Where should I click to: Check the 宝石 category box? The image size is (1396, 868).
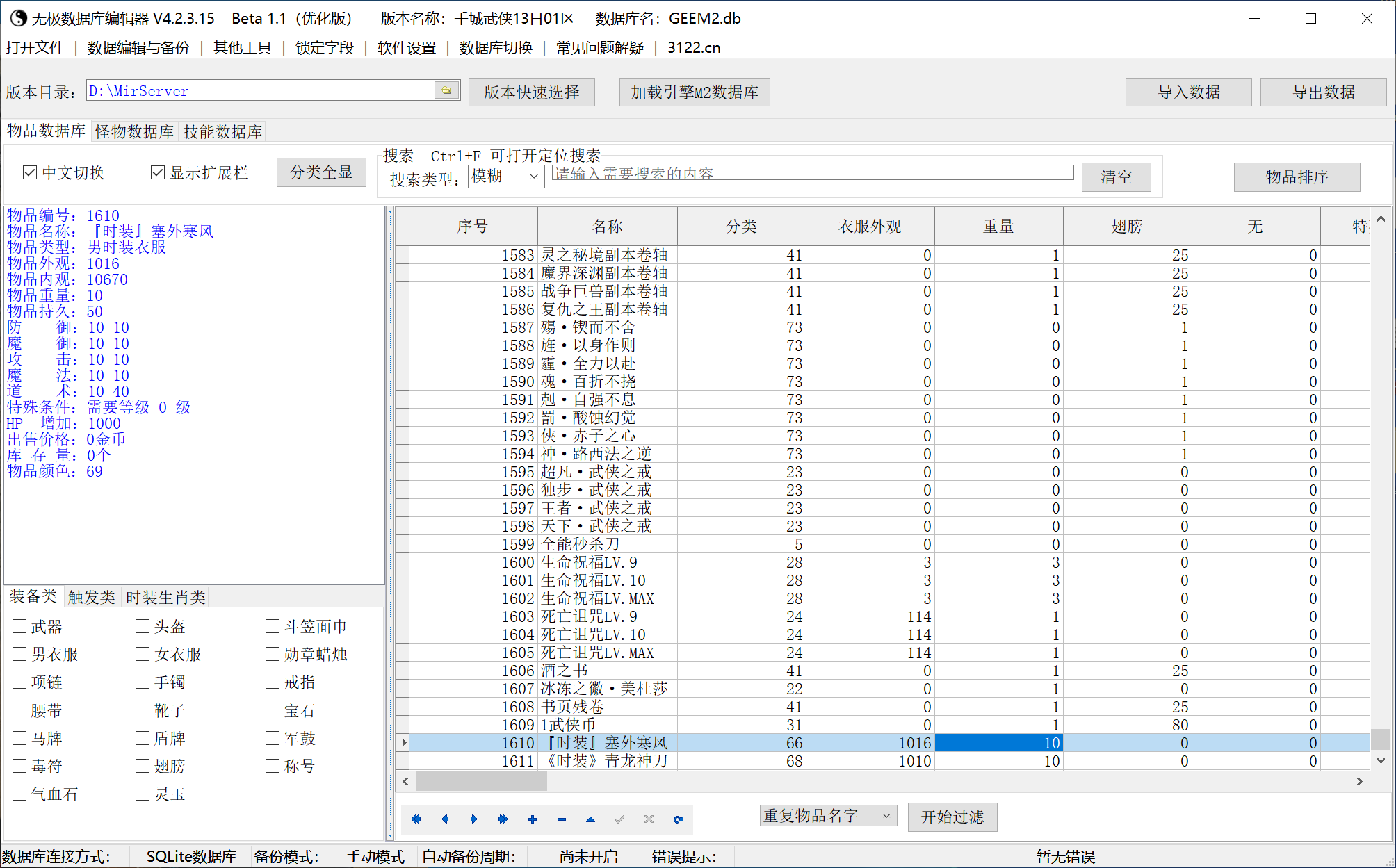[273, 710]
